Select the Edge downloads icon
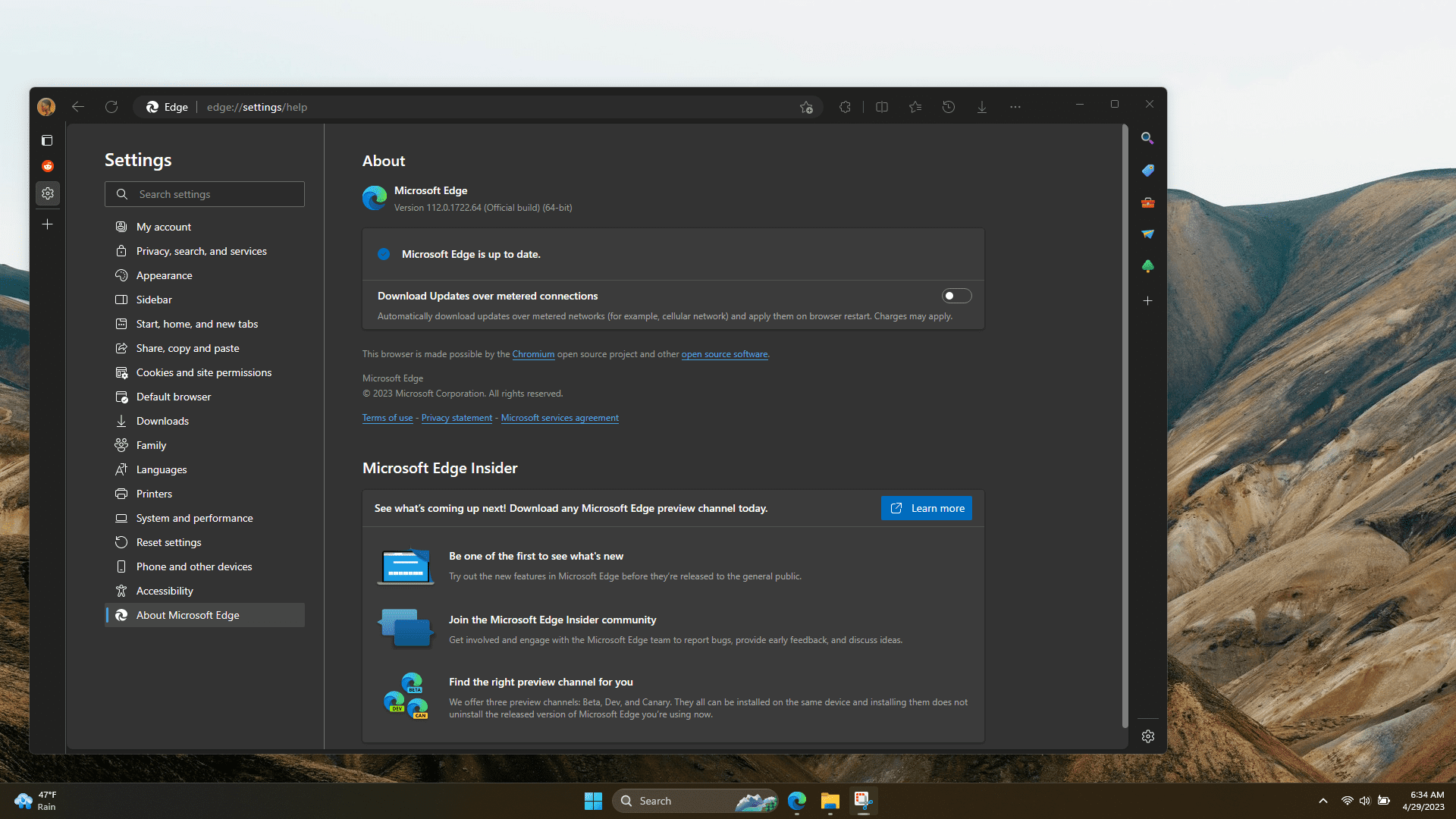Viewport: 1456px width, 819px height. click(x=982, y=107)
